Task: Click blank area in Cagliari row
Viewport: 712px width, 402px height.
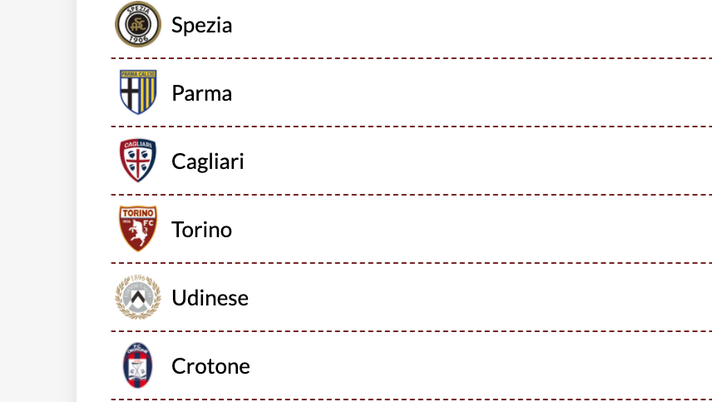Action: (x=477, y=161)
